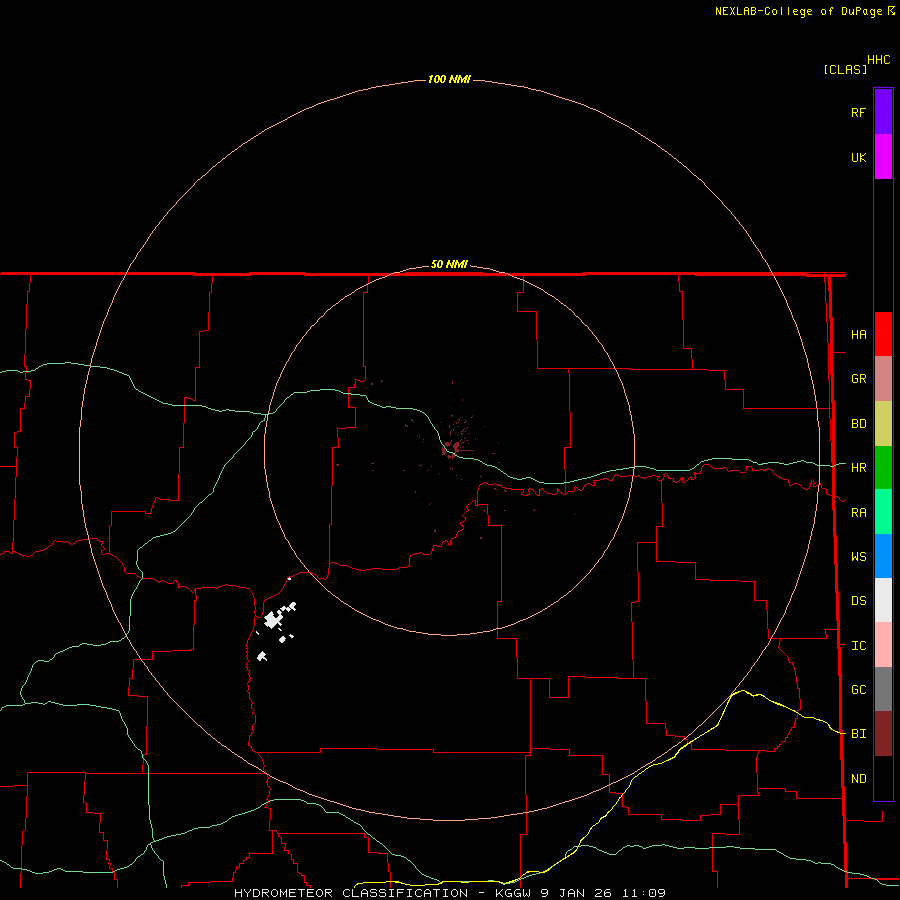Click the RA legend label
Image resolution: width=900 pixels, height=900 pixels.
tap(858, 513)
